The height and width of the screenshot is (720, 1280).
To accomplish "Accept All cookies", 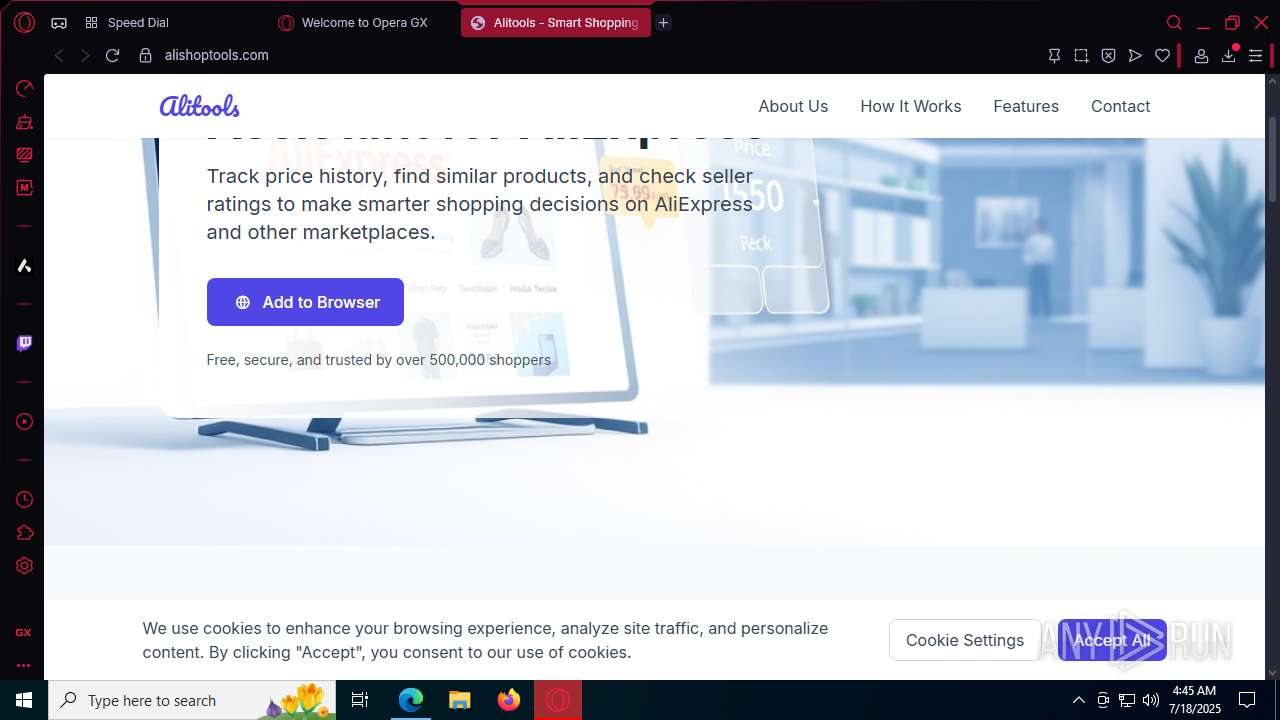I will click(x=1112, y=640).
